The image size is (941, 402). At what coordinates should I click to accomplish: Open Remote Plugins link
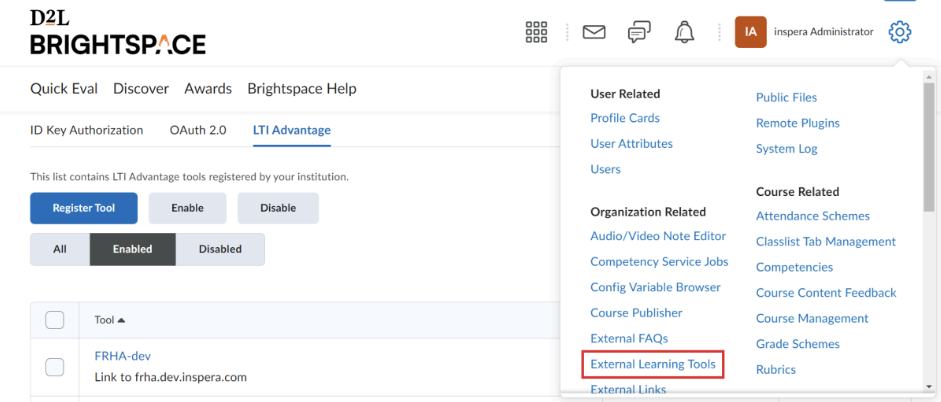point(798,124)
